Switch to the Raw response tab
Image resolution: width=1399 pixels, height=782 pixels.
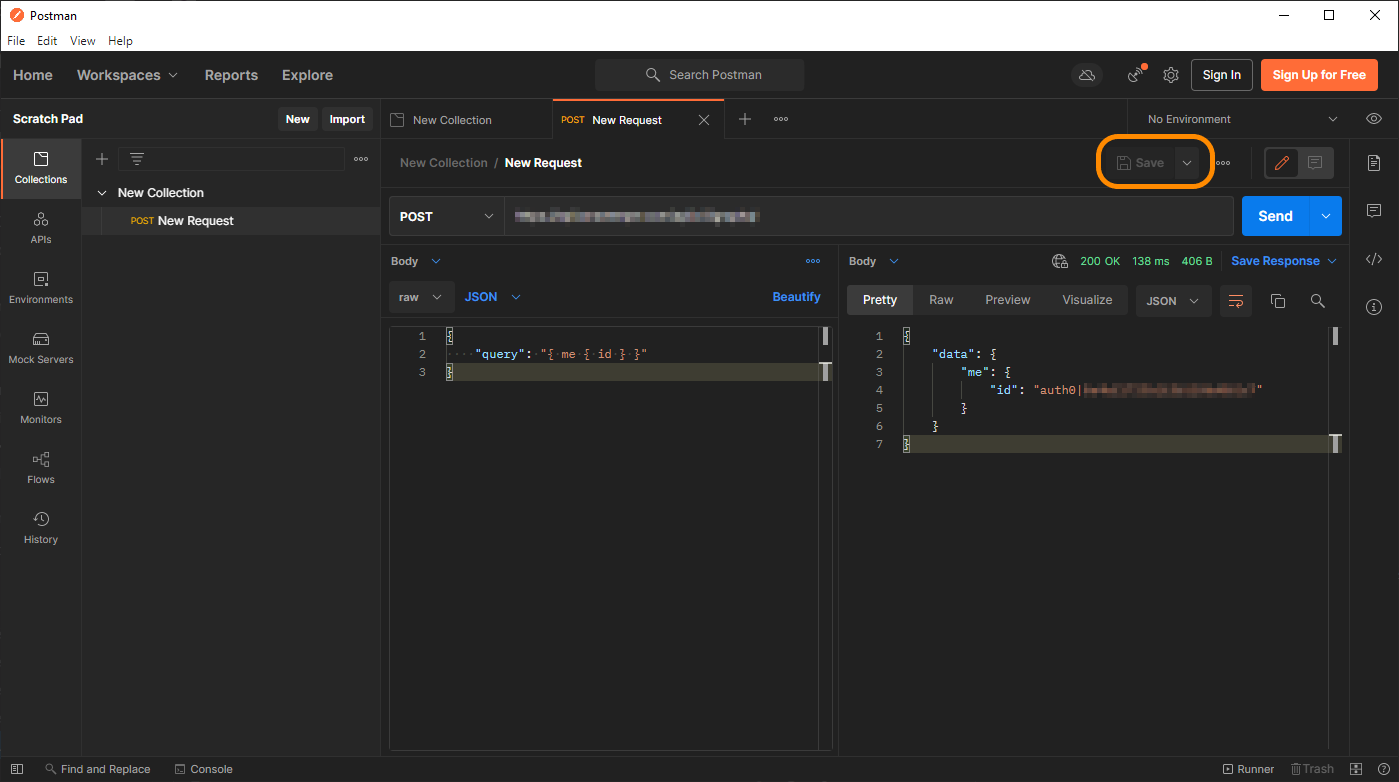tap(941, 300)
